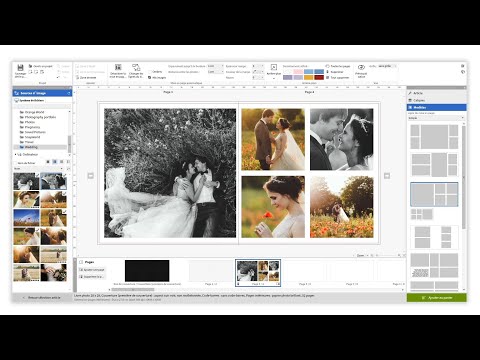Pick the dark red background color swatch
The height and width of the screenshot is (360, 480).
[319, 77]
